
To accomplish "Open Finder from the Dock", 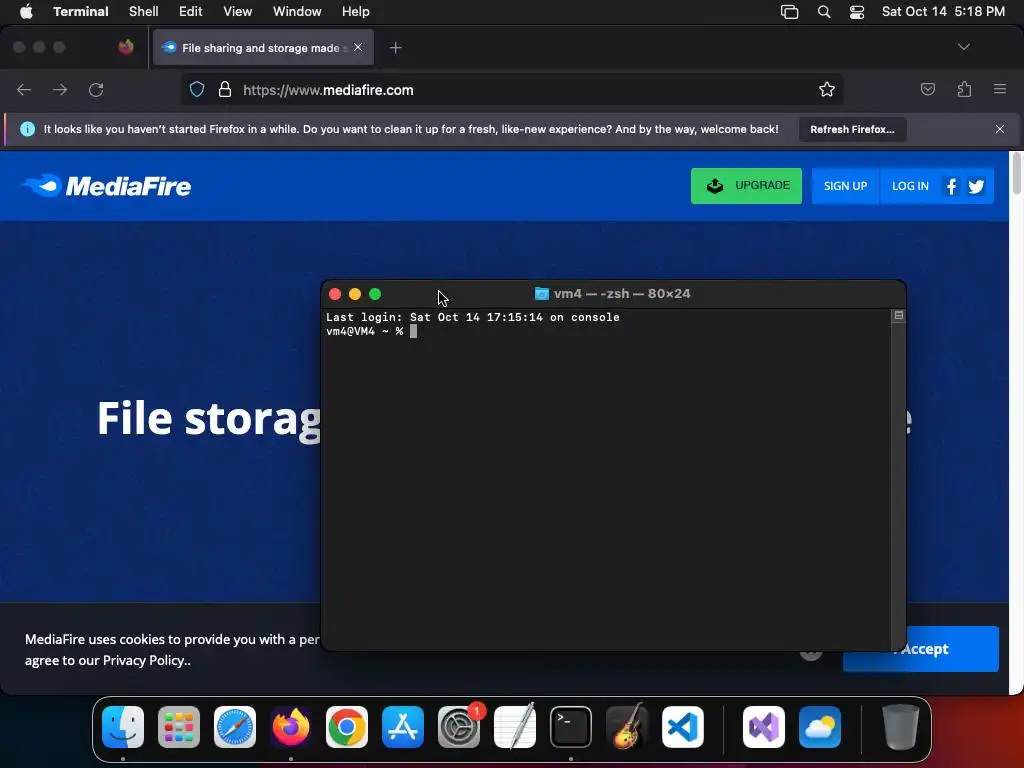I will click(123, 727).
